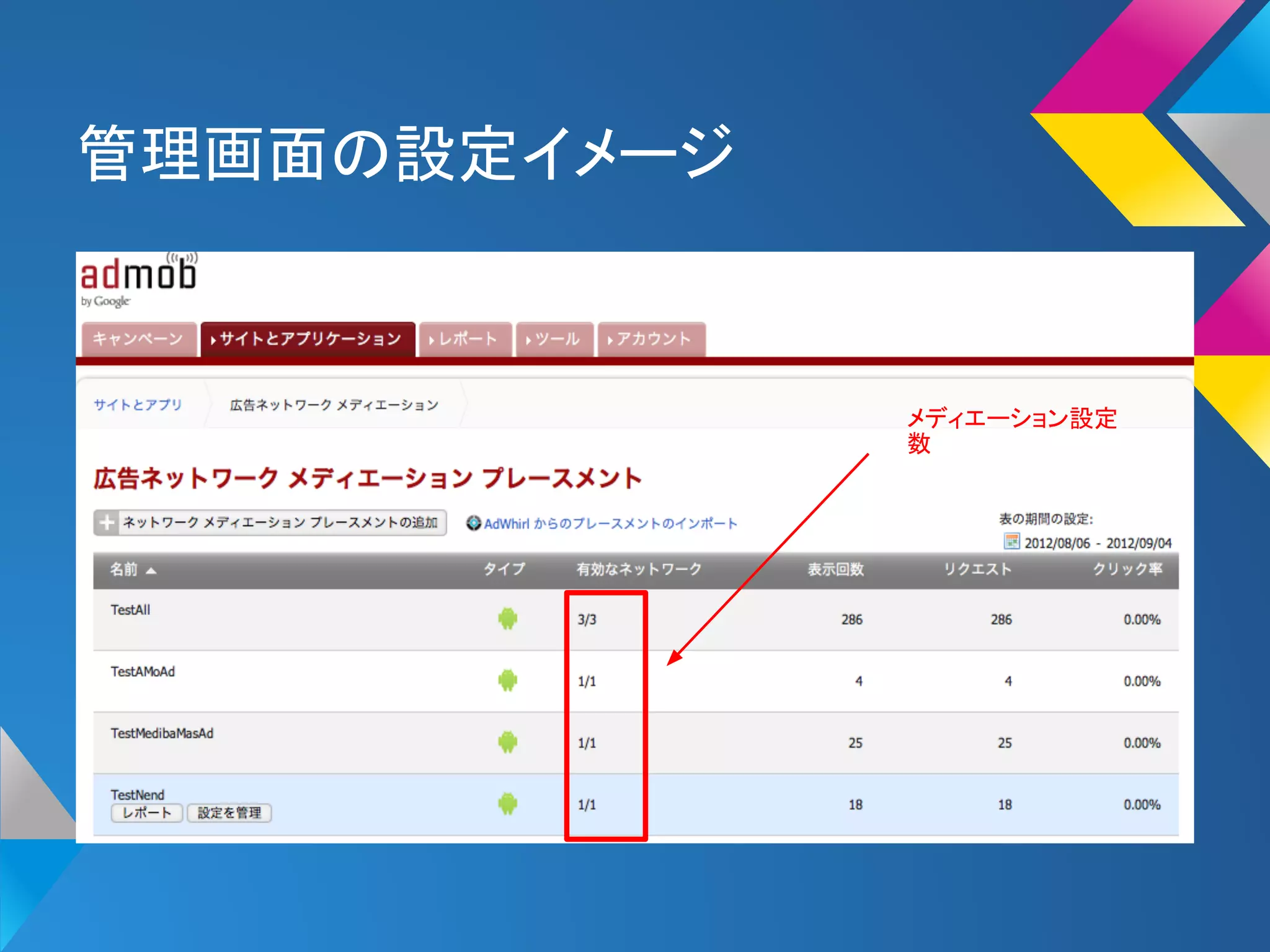The width and height of the screenshot is (1270, 952).
Task: Click TestAMoAd requests value 4
Action: [x=1008, y=681]
